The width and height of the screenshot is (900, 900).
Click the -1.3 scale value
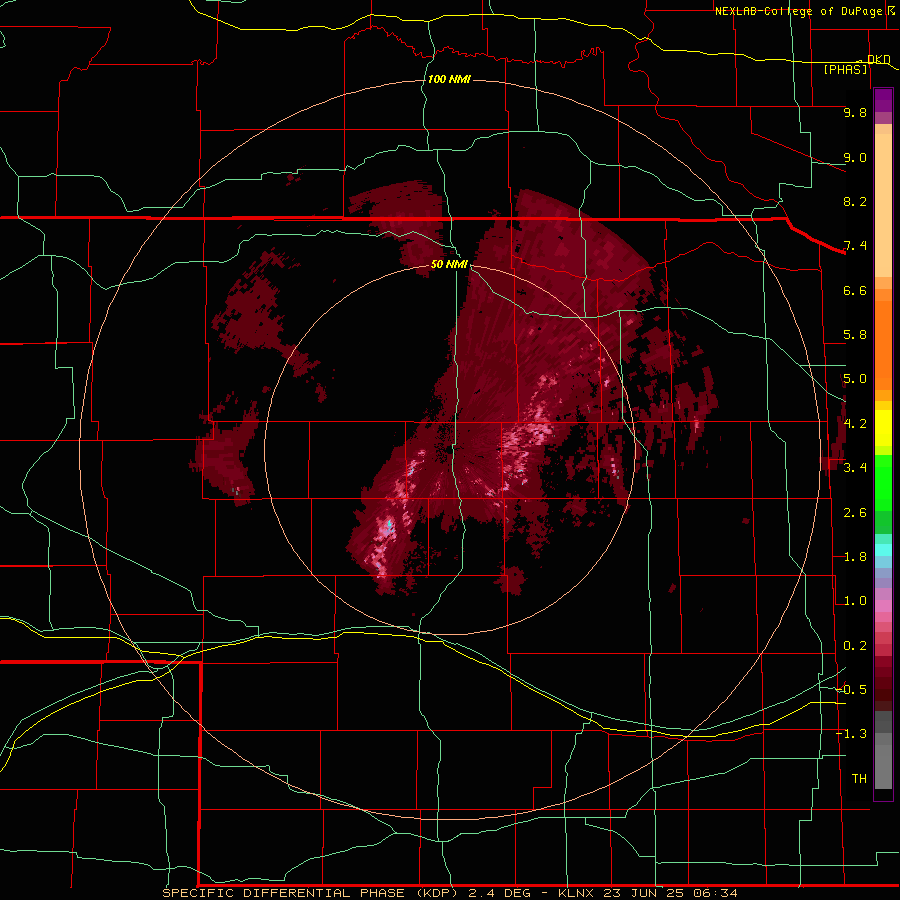[x=852, y=734]
